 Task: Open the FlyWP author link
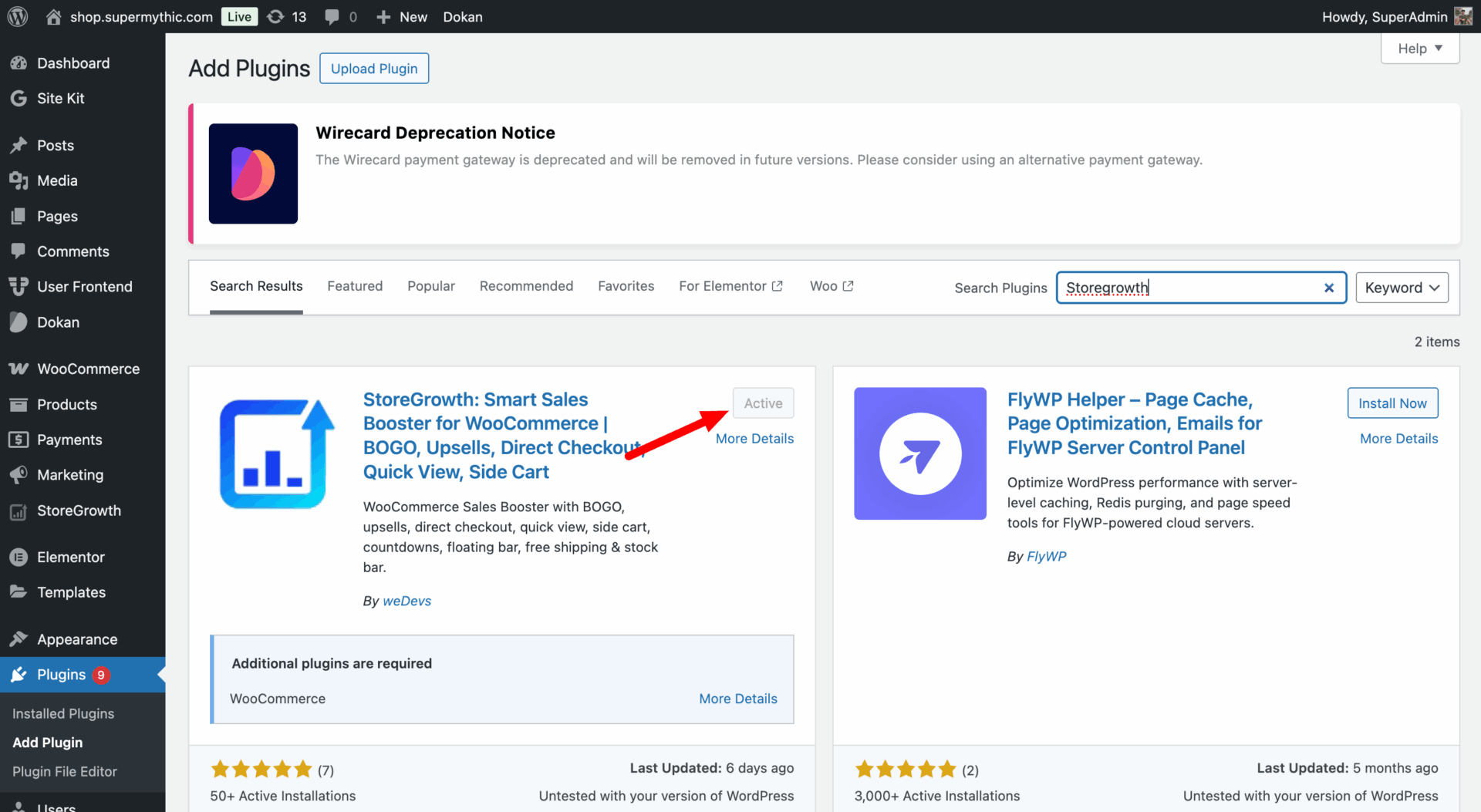1046,556
